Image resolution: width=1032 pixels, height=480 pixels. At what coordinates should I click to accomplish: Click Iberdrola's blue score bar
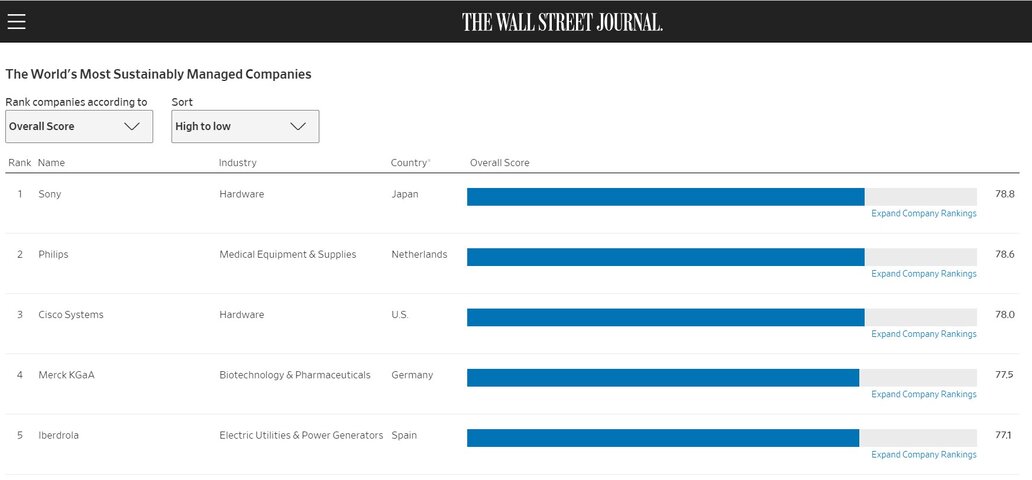click(x=663, y=438)
